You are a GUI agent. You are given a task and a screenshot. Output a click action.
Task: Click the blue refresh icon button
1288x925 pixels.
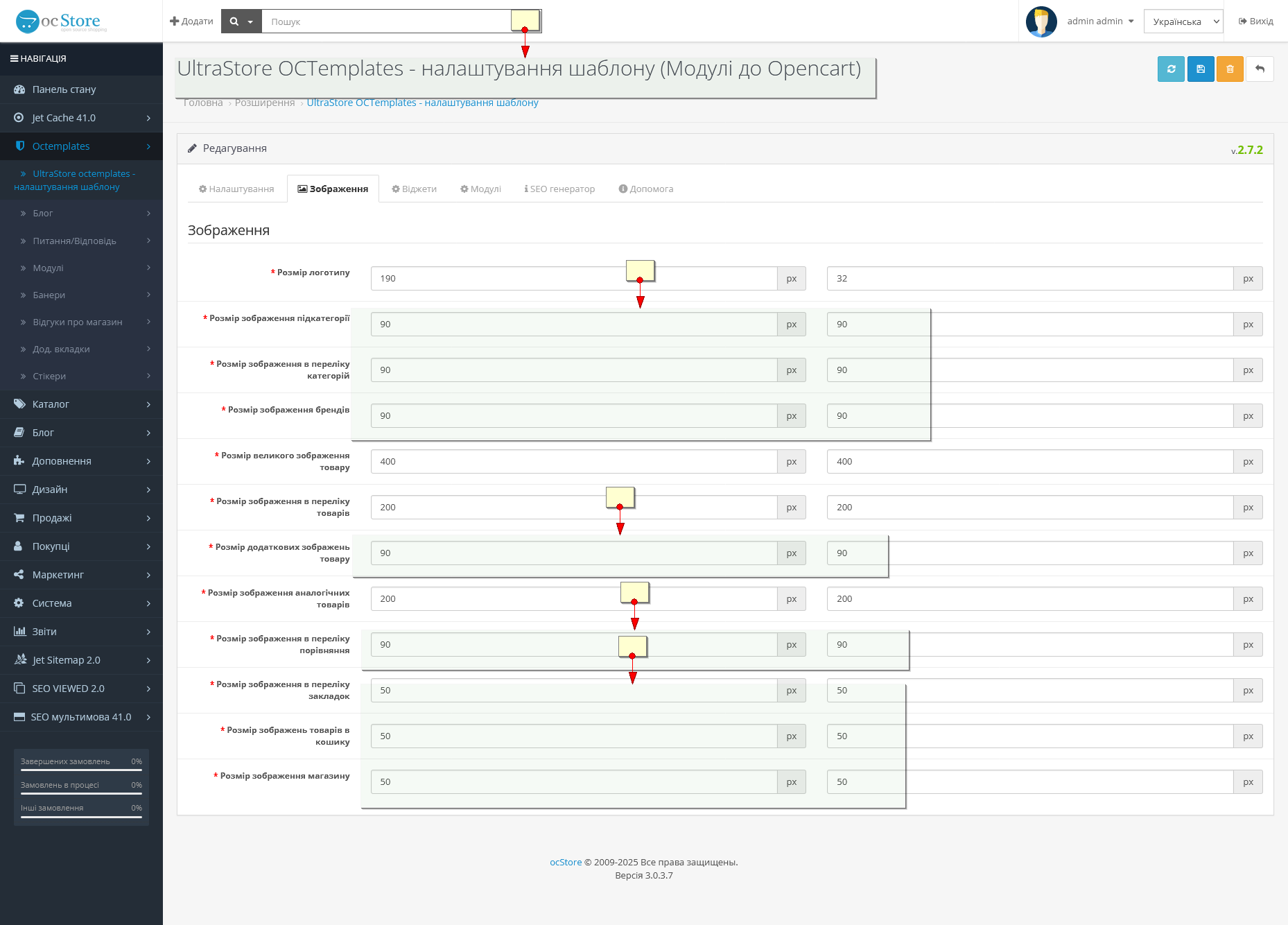1171,69
